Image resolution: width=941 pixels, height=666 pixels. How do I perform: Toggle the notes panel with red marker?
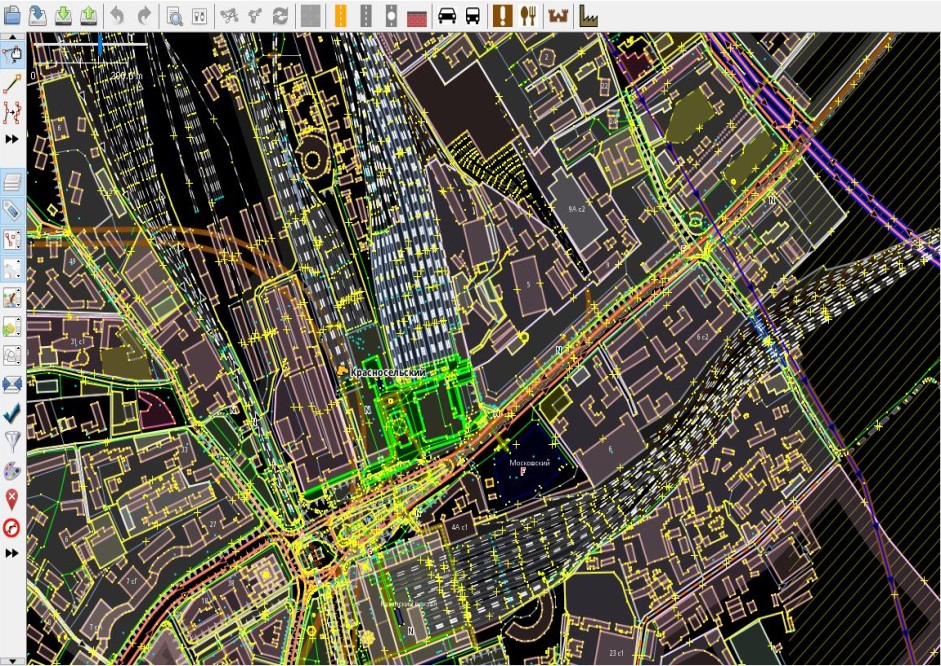point(12,499)
